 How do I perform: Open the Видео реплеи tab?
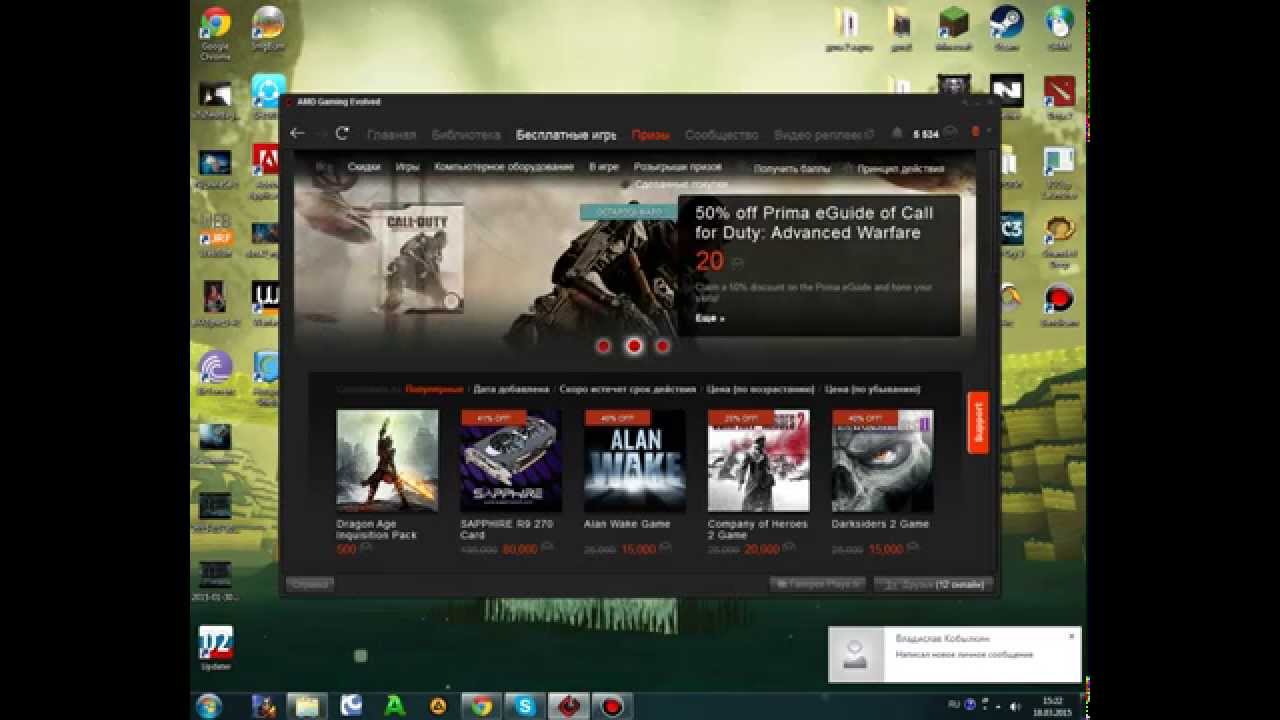click(818, 135)
